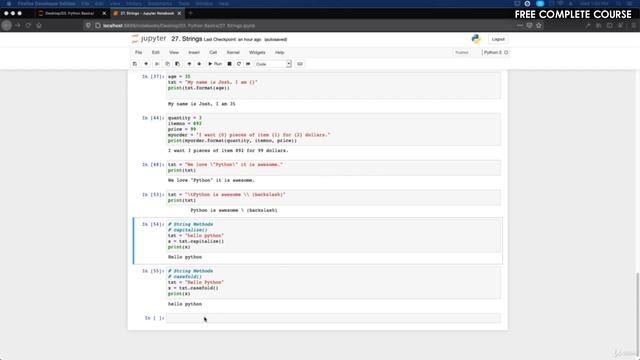Click the empty input cell at bottom
Viewport: 640px width, 360px height.
[333, 318]
